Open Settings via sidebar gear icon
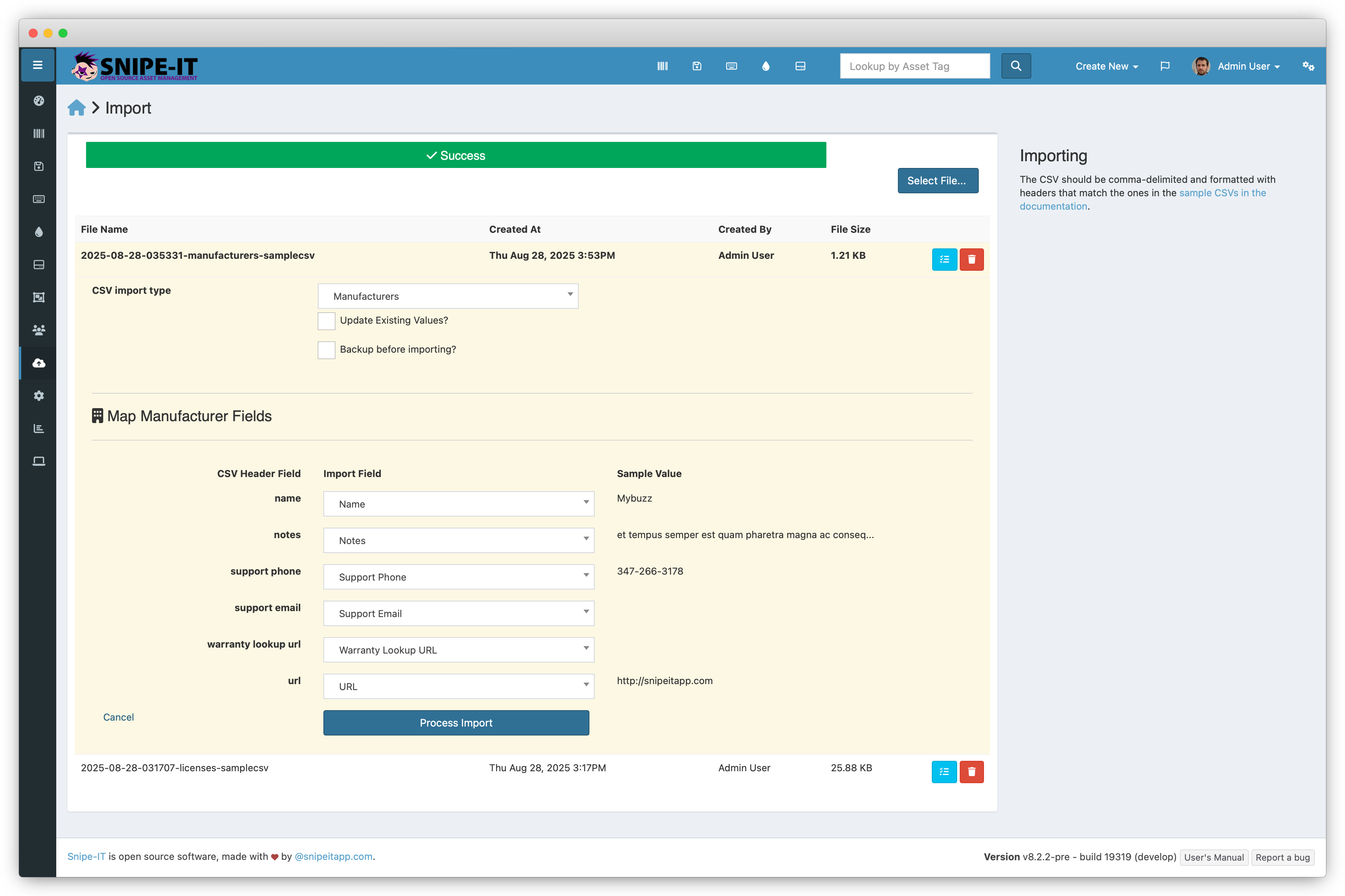This screenshot has width=1345, height=896. coord(39,396)
